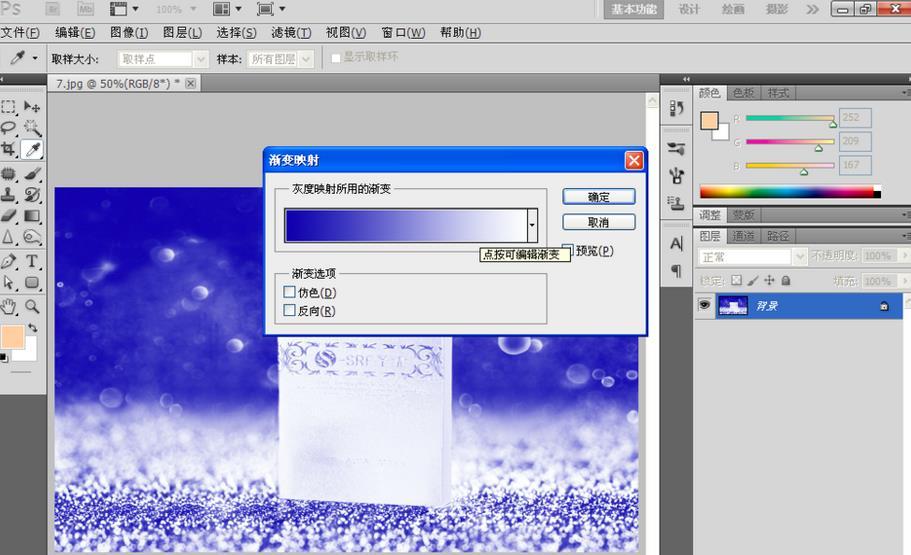Select the Pen tool
Image resolution: width=911 pixels, height=555 pixels.
9,261
